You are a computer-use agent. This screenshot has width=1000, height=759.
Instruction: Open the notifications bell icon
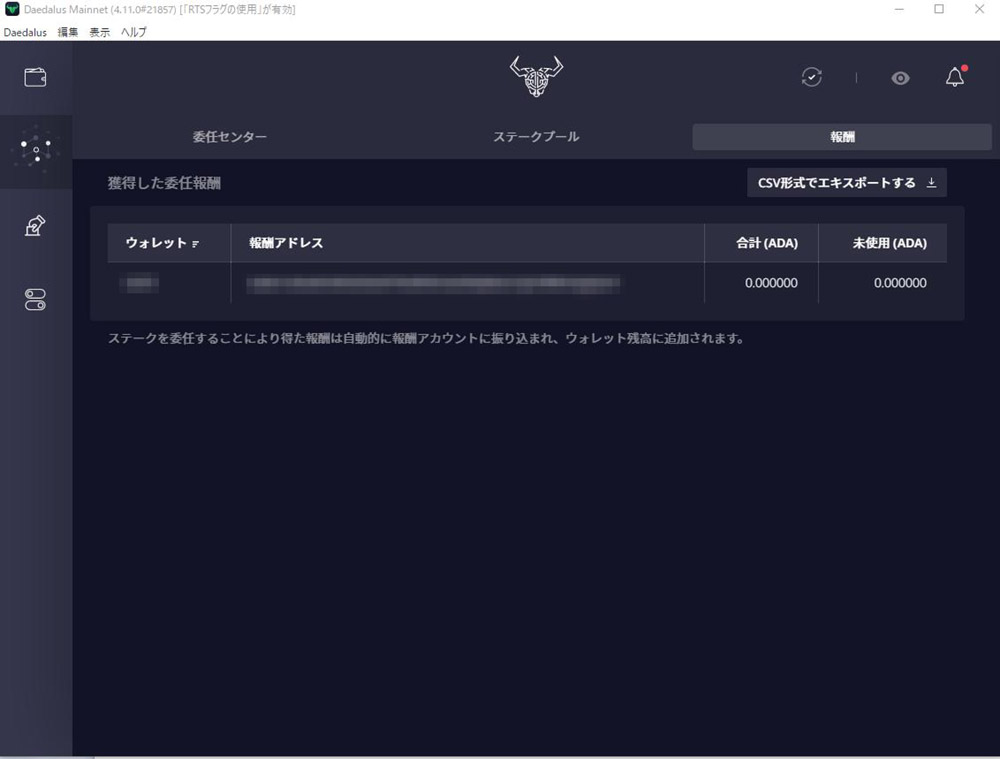coord(955,77)
